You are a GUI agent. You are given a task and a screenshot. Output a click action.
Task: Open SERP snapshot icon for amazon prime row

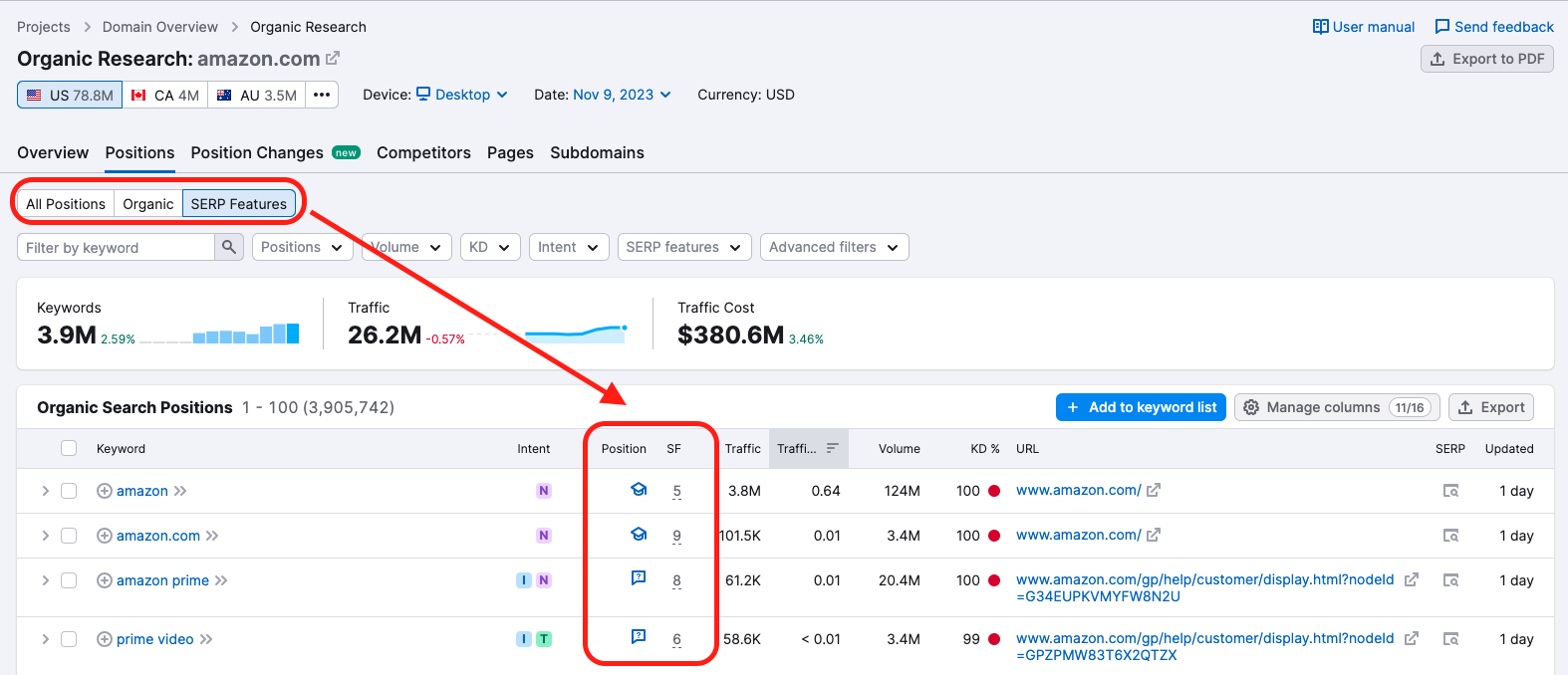tap(1451, 580)
